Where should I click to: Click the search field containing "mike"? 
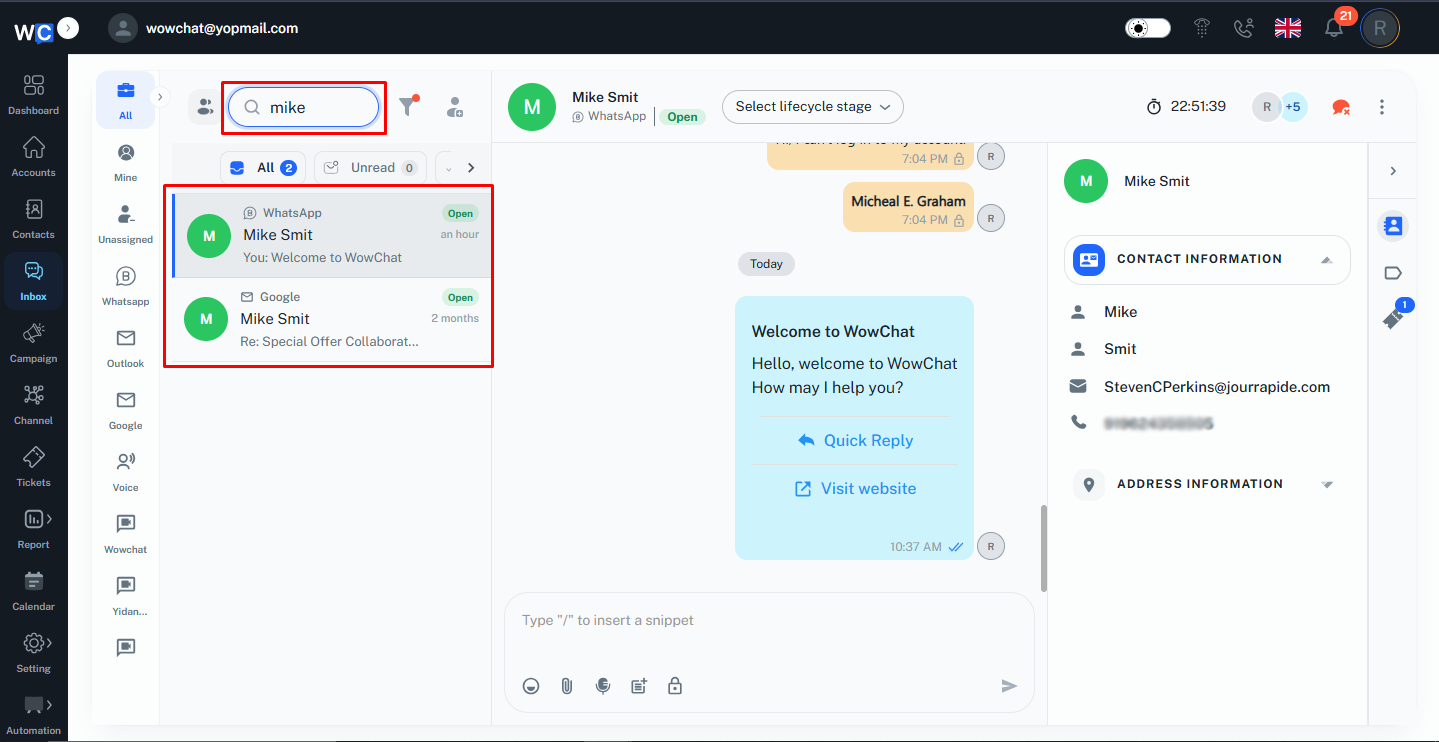click(x=304, y=108)
